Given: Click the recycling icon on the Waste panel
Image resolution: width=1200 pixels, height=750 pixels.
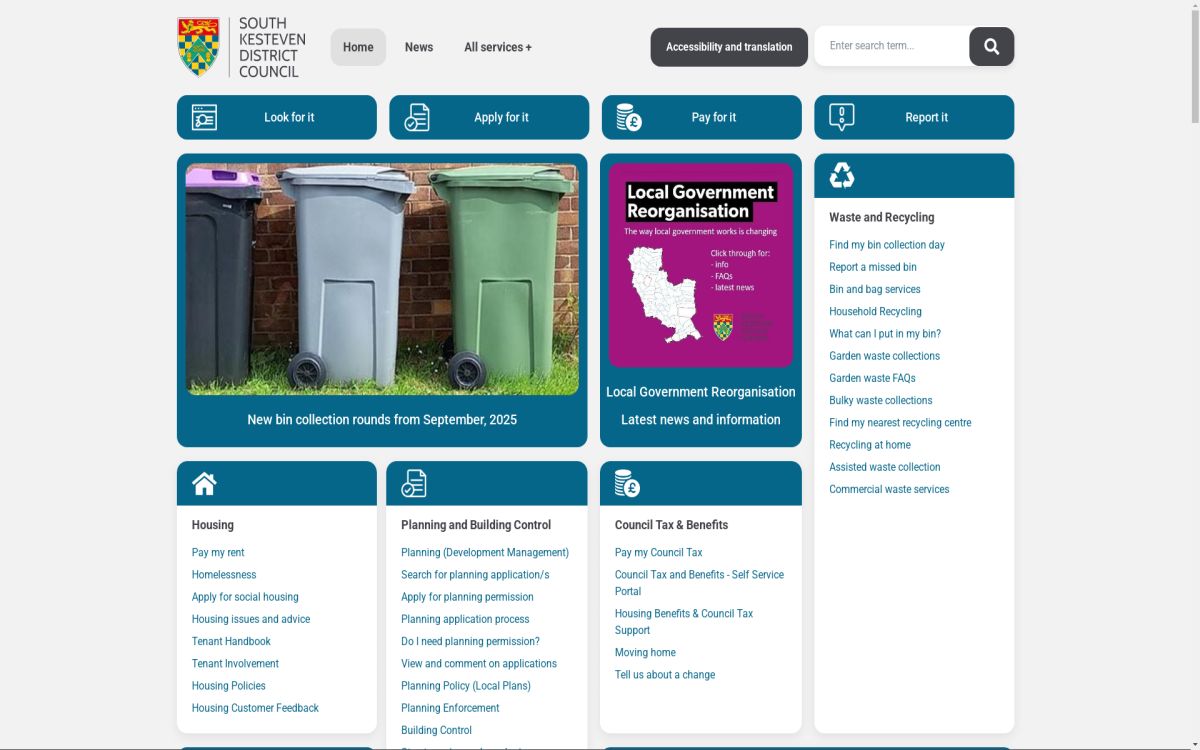Looking at the screenshot, I should tap(840, 175).
